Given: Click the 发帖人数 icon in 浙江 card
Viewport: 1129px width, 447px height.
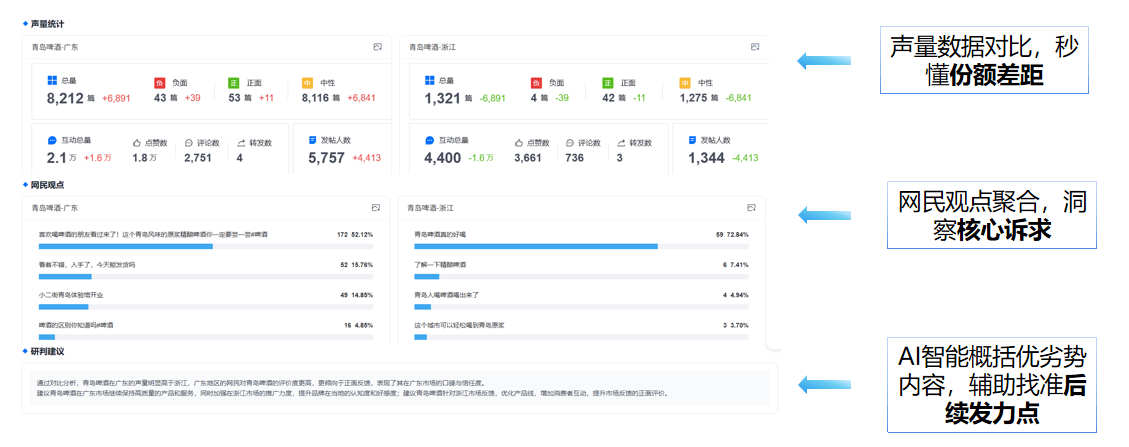Looking at the screenshot, I should (x=692, y=142).
